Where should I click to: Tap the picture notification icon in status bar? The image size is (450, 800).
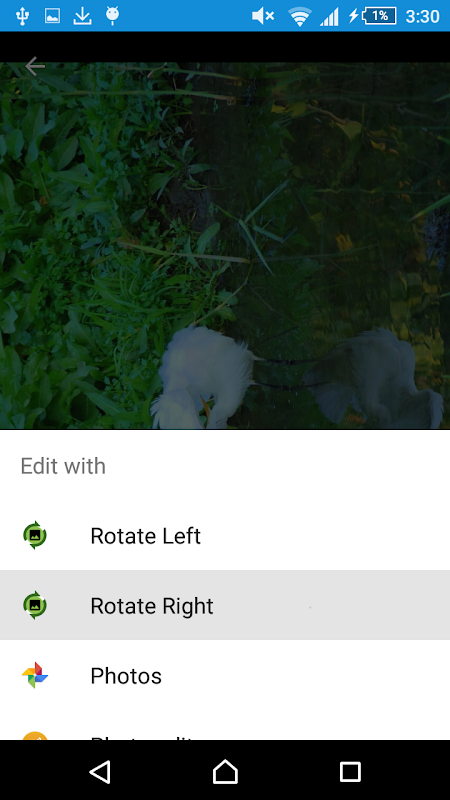pos(52,16)
